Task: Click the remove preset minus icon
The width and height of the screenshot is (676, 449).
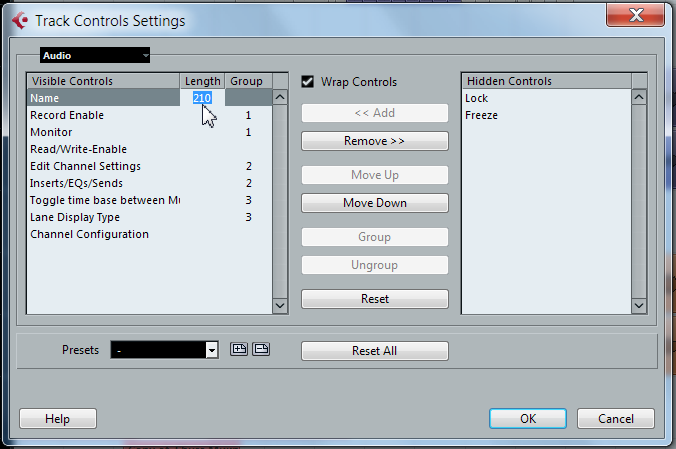Action: [x=261, y=349]
